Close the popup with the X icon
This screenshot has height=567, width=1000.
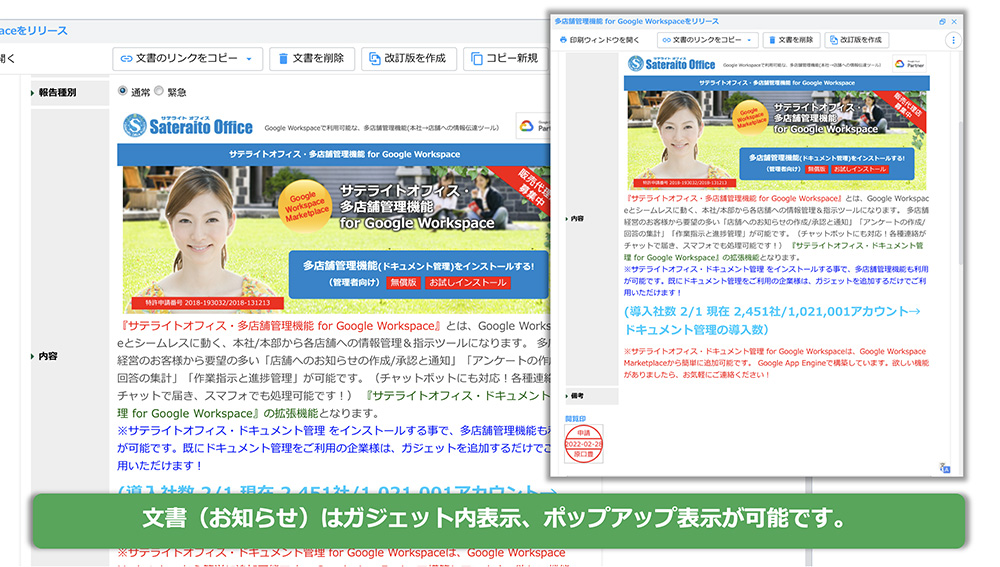(954, 22)
